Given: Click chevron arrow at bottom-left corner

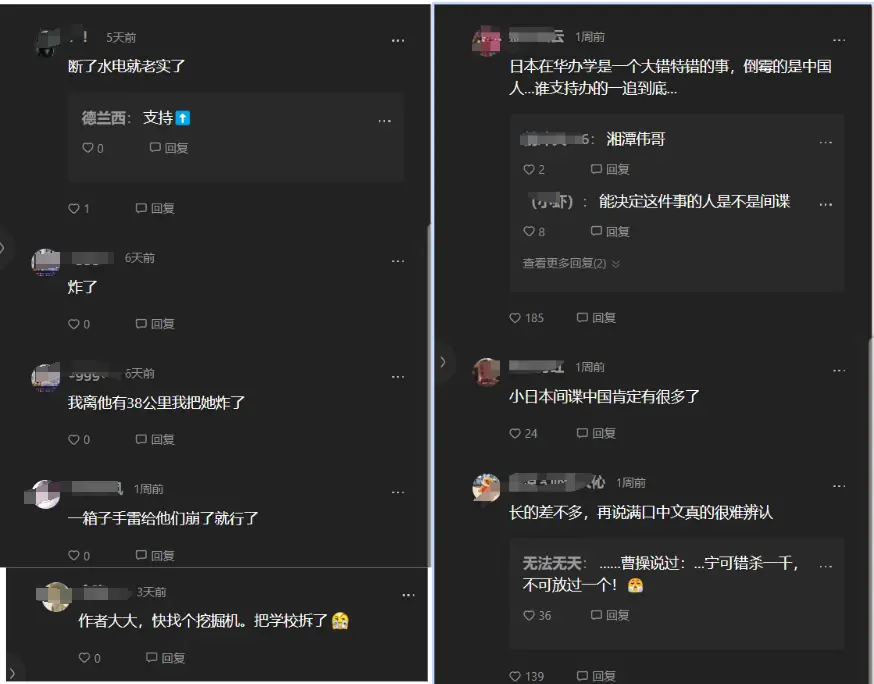Looking at the screenshot, I should [12, 673].
